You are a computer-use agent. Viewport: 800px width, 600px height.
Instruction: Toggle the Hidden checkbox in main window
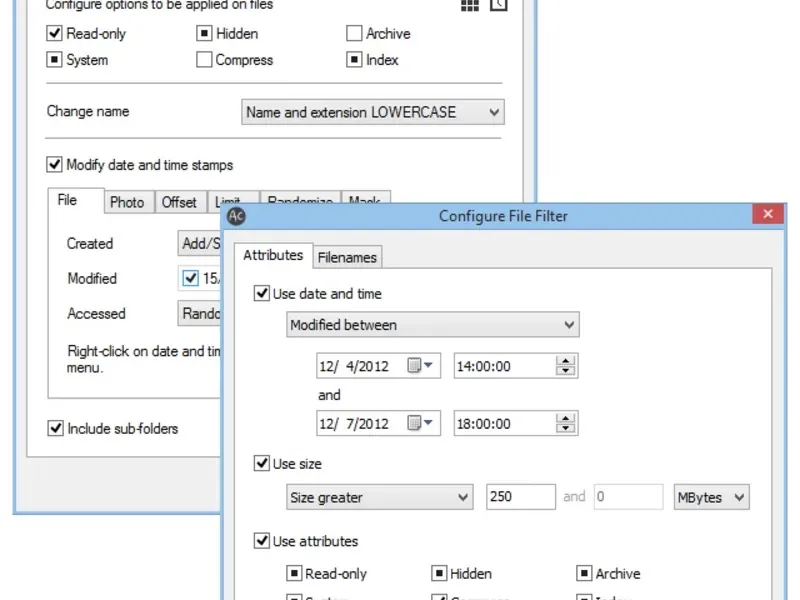pos(204,33)
